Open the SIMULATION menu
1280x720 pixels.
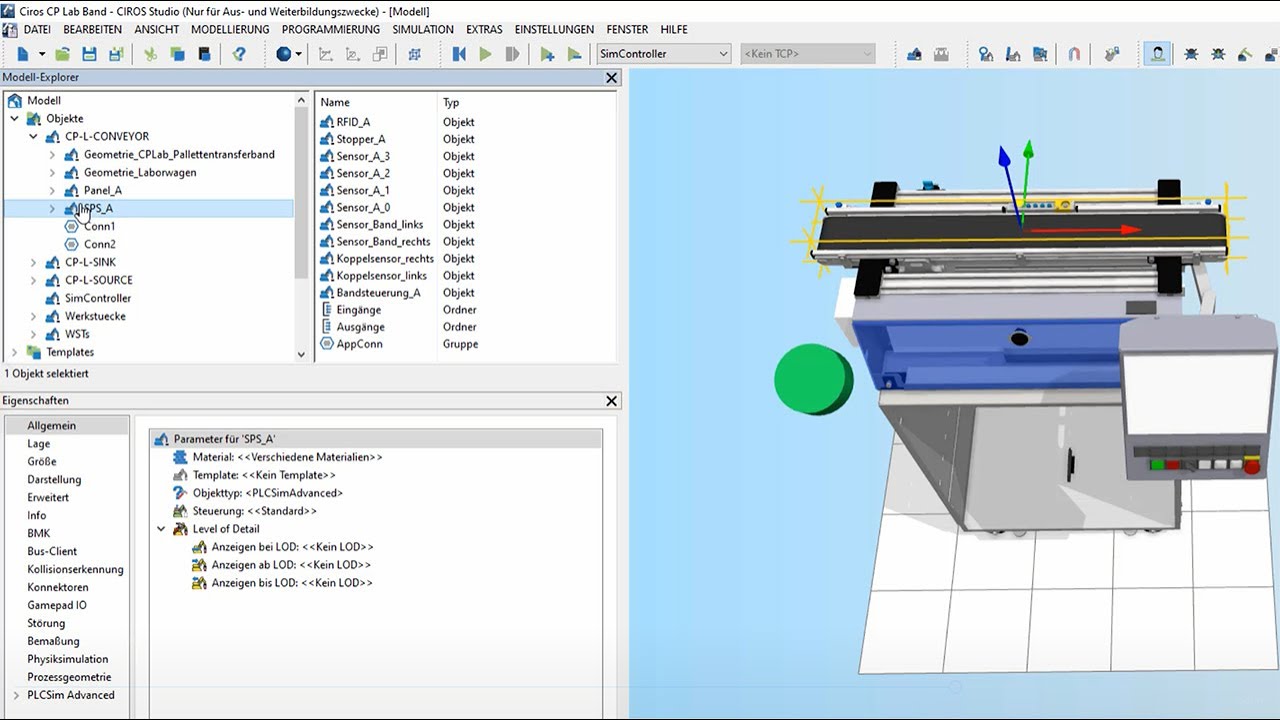tap(423, 29)
